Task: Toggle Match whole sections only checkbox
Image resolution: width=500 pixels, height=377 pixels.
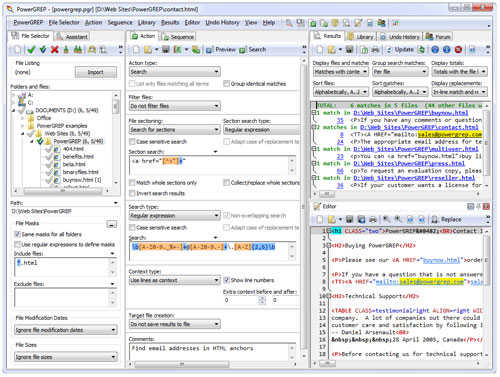Action: pyautogui.click(x=132, y=183)
